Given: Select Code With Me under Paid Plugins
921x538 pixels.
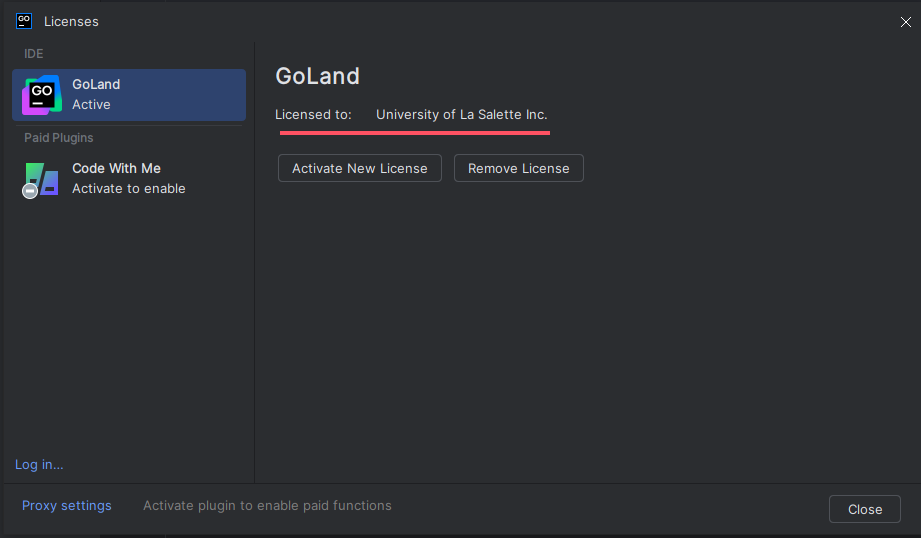Looking at the screenshot, I should 129,179.
